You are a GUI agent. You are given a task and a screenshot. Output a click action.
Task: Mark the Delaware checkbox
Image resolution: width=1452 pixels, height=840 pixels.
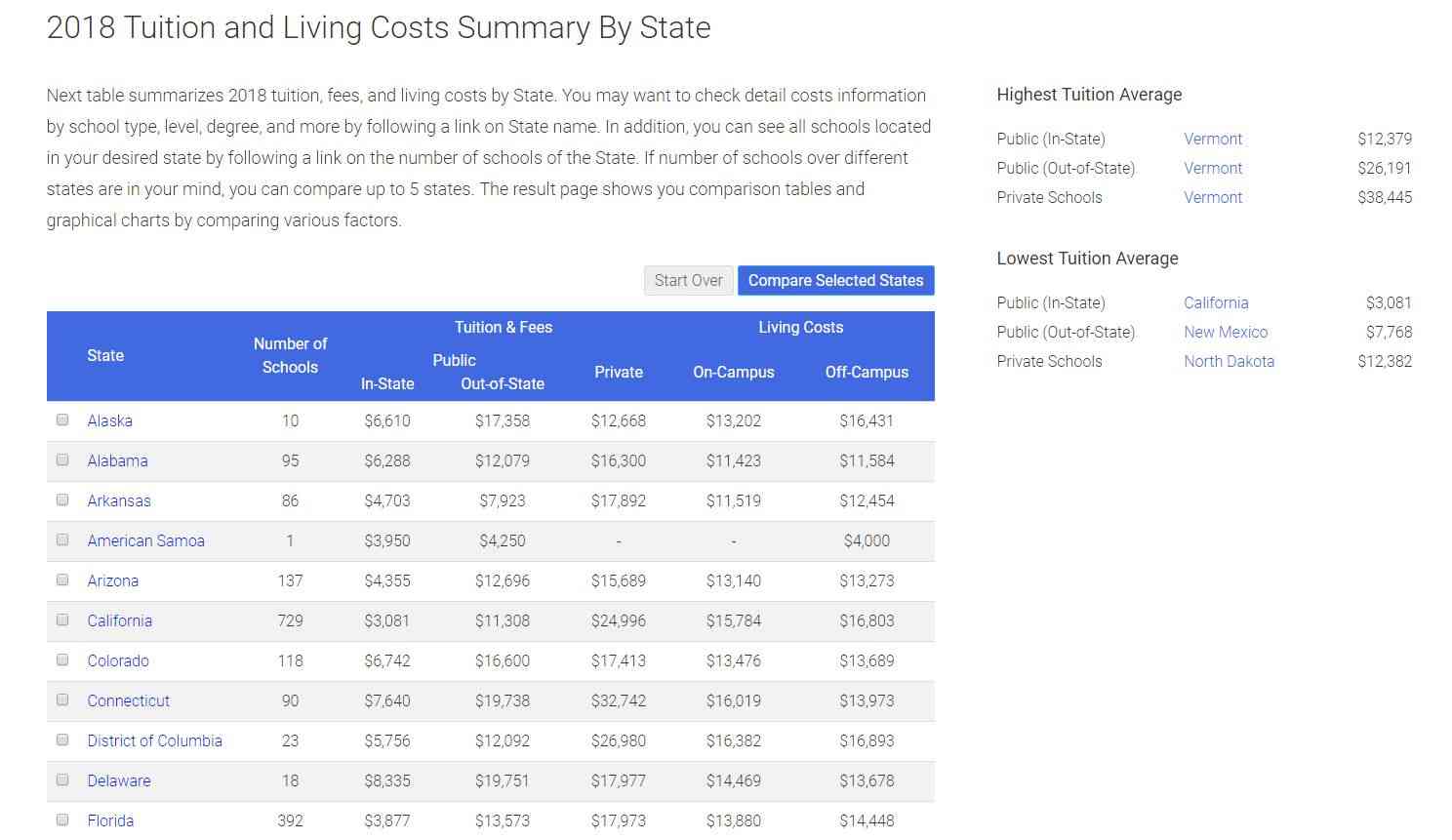pyautogui.click(x=62, y=780)
